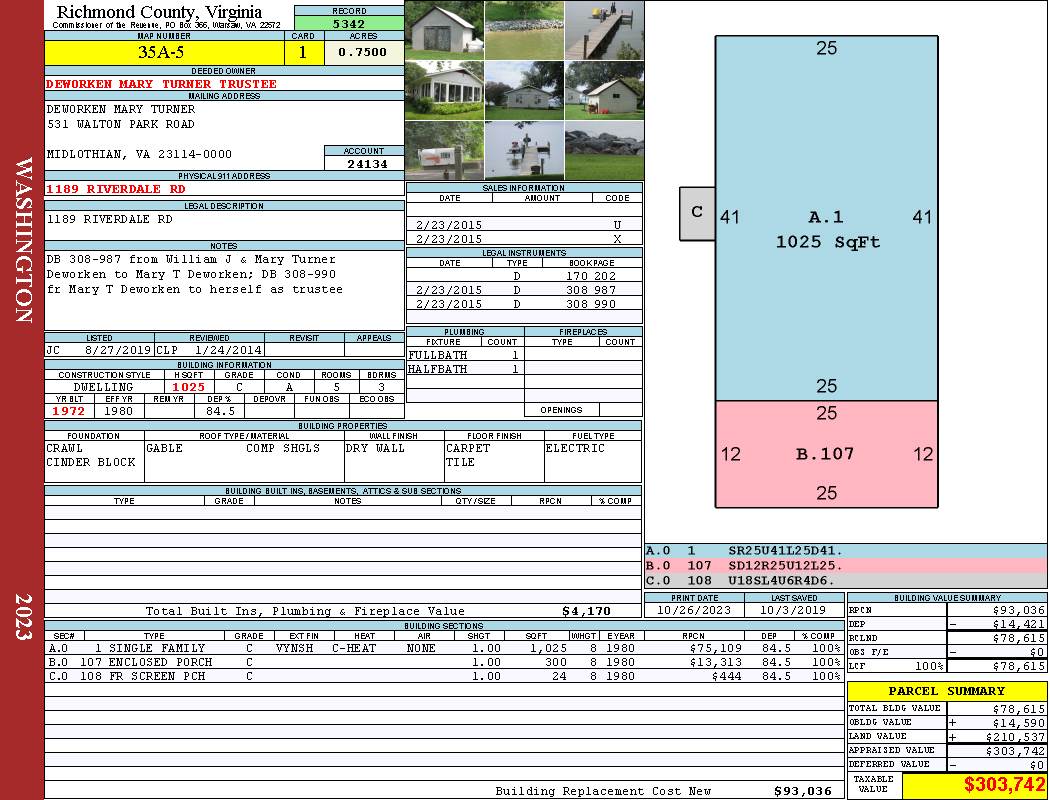Click MIDLOTHIAN, VA 23114-0000 text
The width and height of the screenshot is (1050, 800).
[139, 154]
